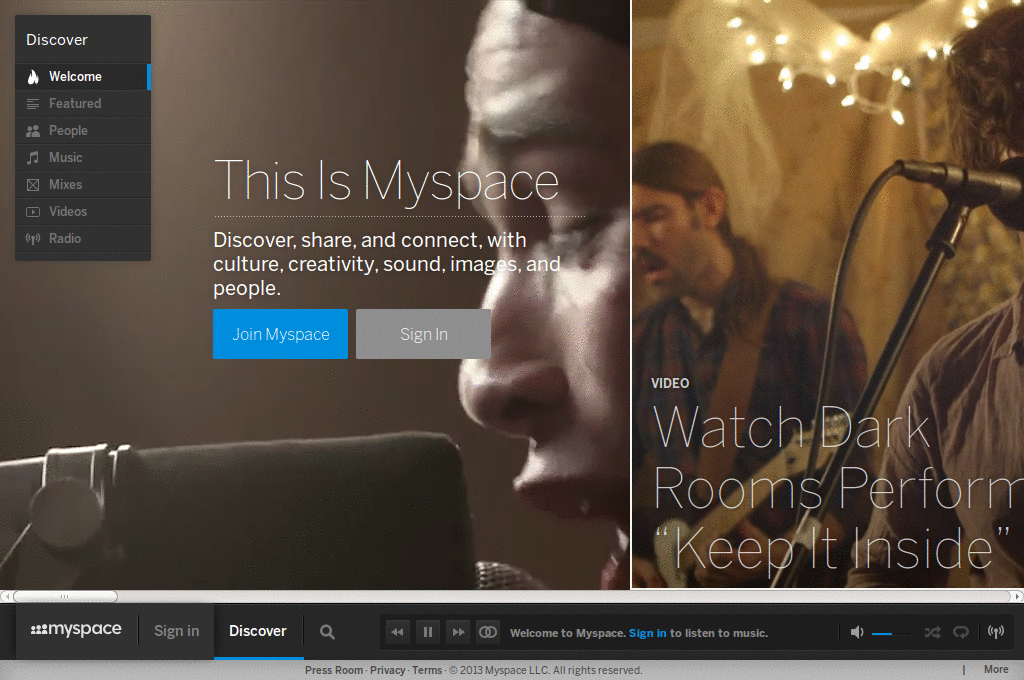Click the blue Join Myspace button

click(280, 334)
